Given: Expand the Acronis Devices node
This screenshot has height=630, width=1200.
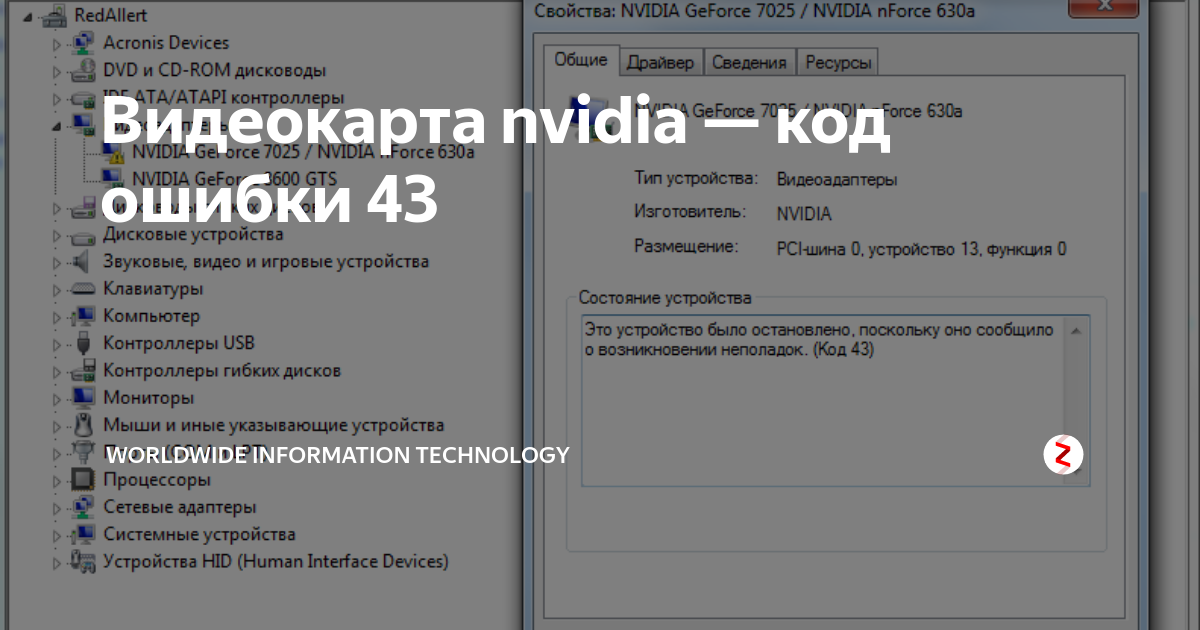Looking at the screenshot, I should (x=57, y=44).
